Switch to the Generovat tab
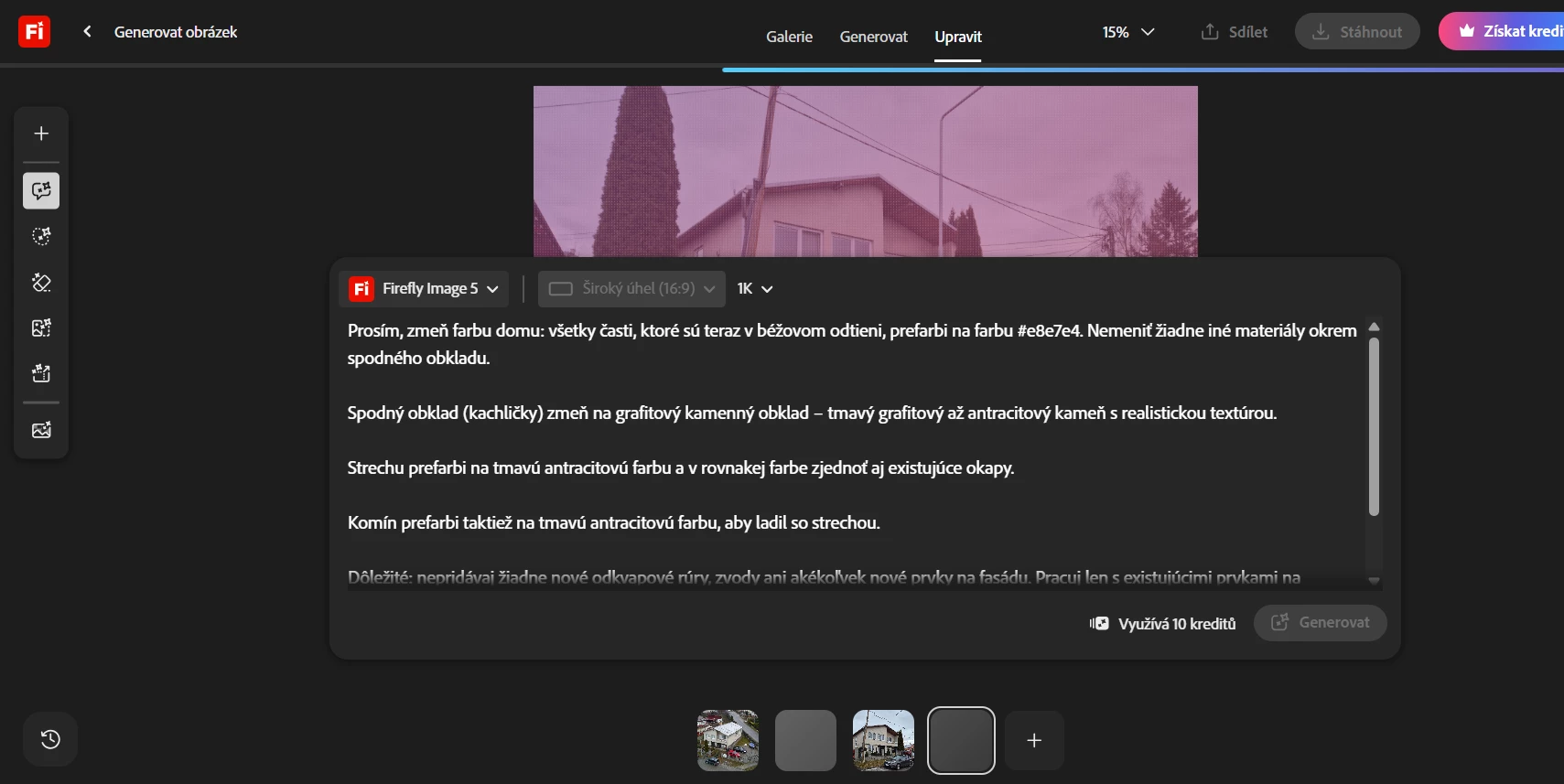This screenshot has height=784, width=1564. 874,37
